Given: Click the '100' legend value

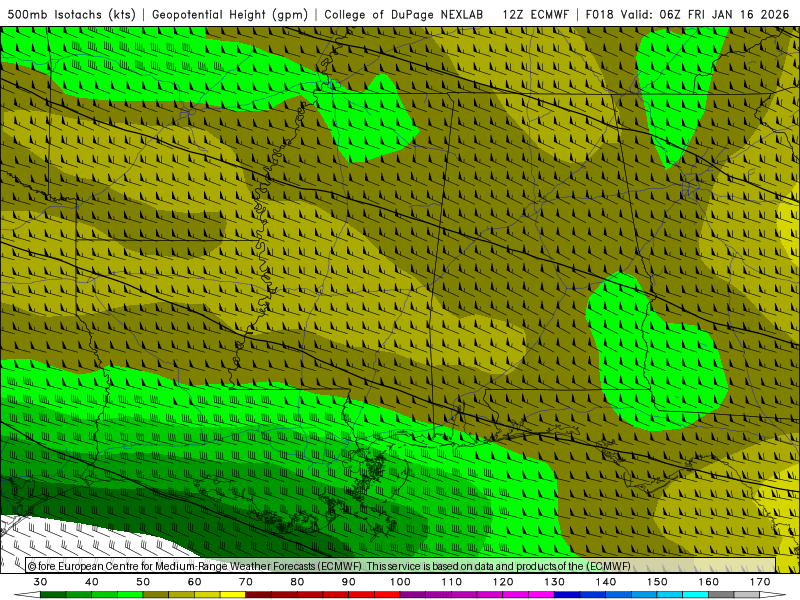Looking at the screenshot, I should (x=401, y=582).
